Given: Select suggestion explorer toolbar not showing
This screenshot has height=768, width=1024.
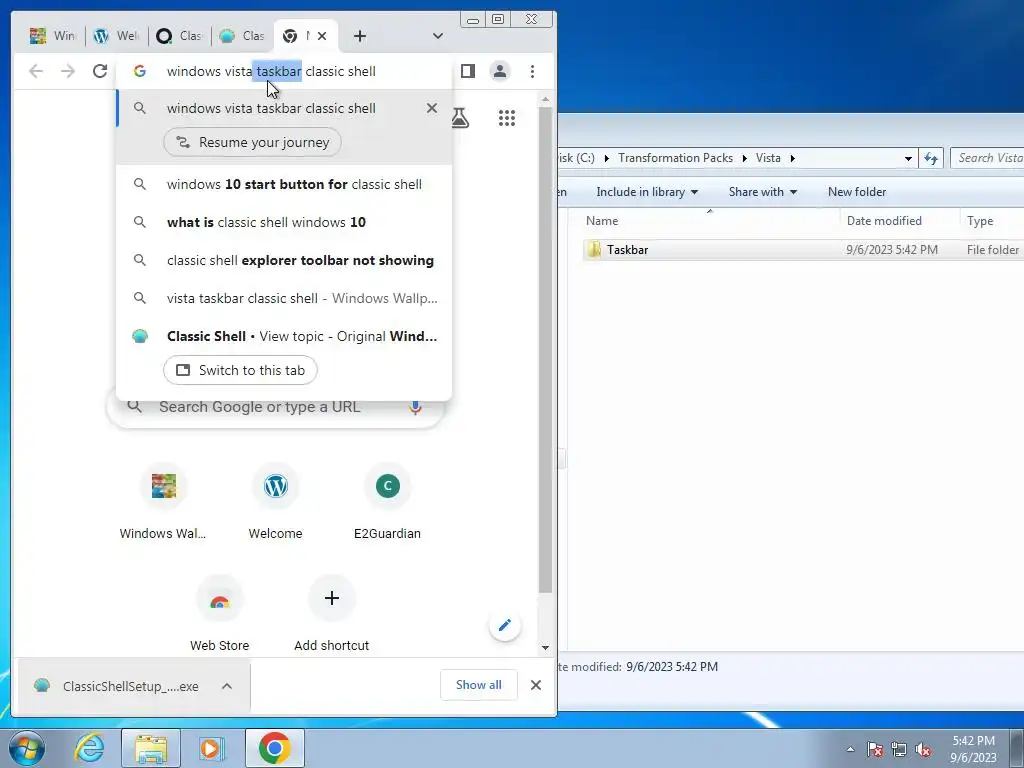Looking at the screenshot, I should (x=284, y=260).
